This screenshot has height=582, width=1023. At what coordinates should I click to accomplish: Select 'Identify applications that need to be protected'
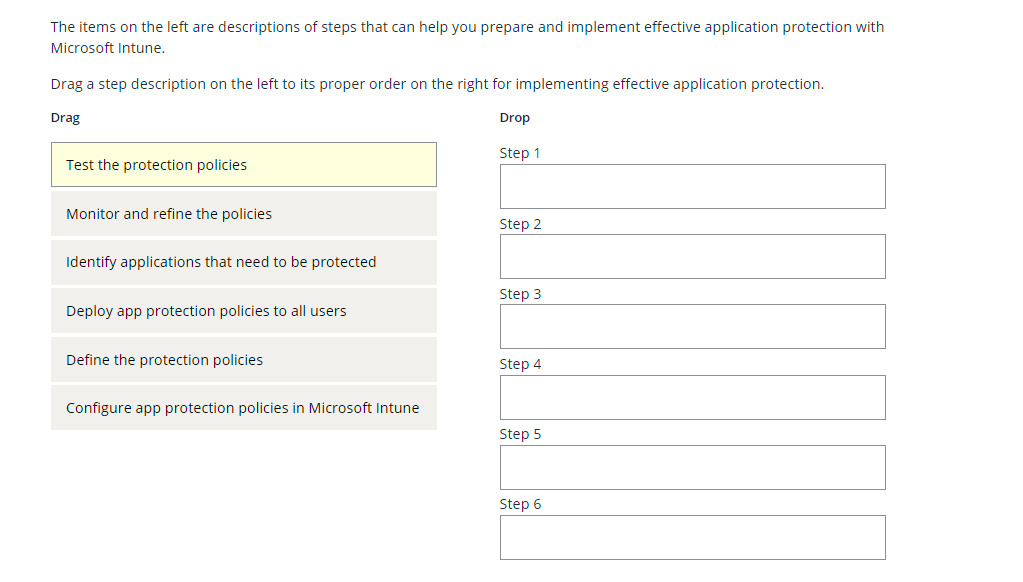(x=243, y=262)
